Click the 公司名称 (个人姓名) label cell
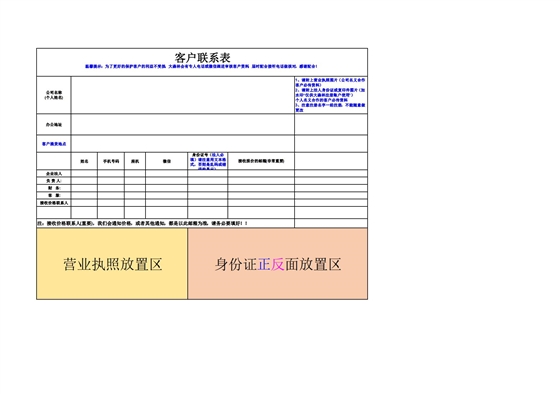The width and height of the screenshot is (560, 394). [54, 95]
